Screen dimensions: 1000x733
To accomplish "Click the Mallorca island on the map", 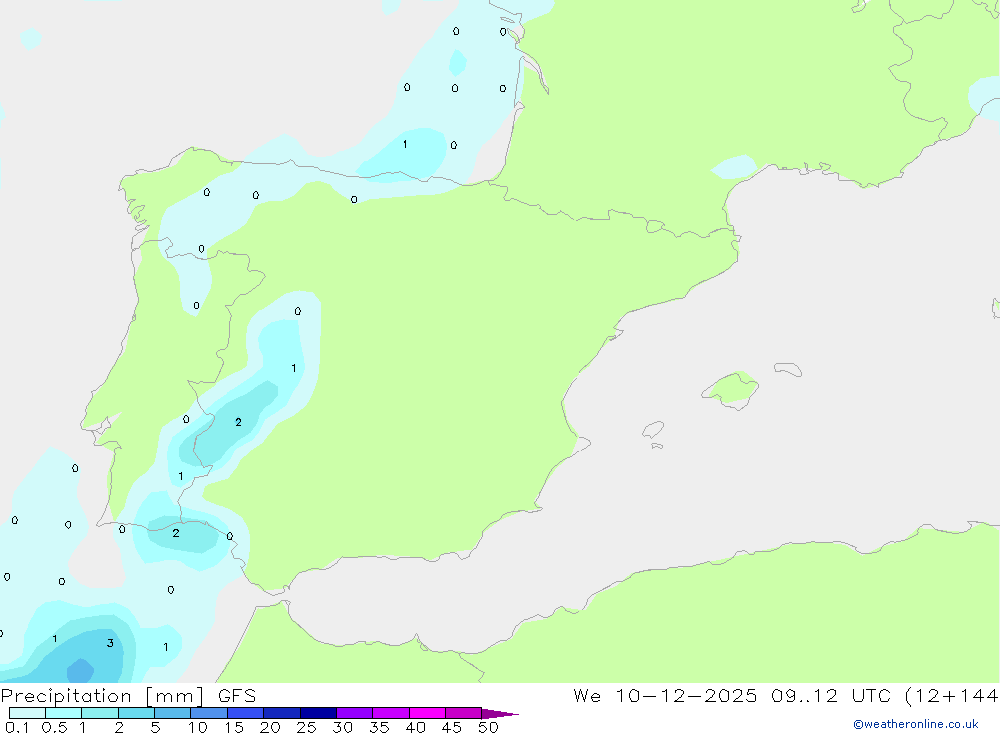I will click(731, 389).
